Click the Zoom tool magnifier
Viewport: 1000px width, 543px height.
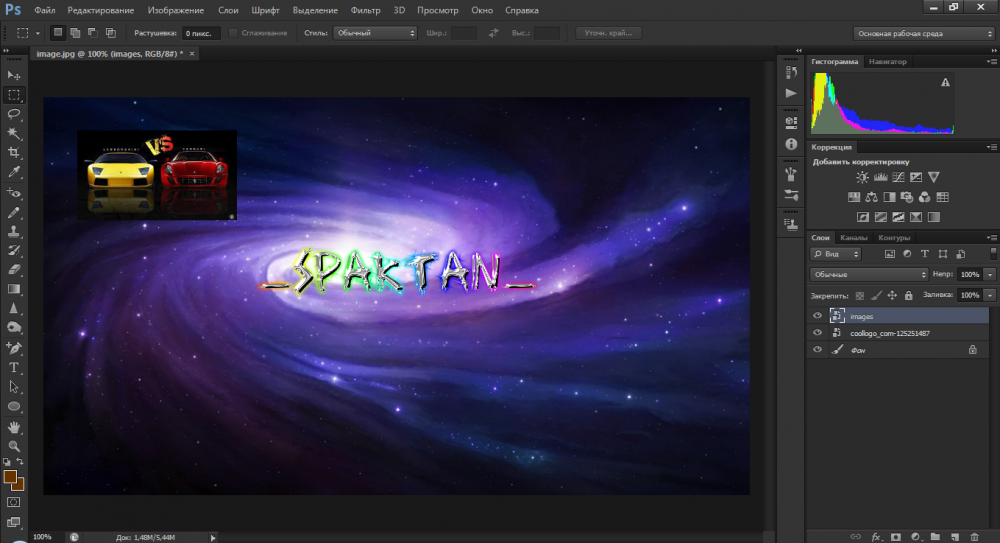pyautogui.click(x=14, y=446)
